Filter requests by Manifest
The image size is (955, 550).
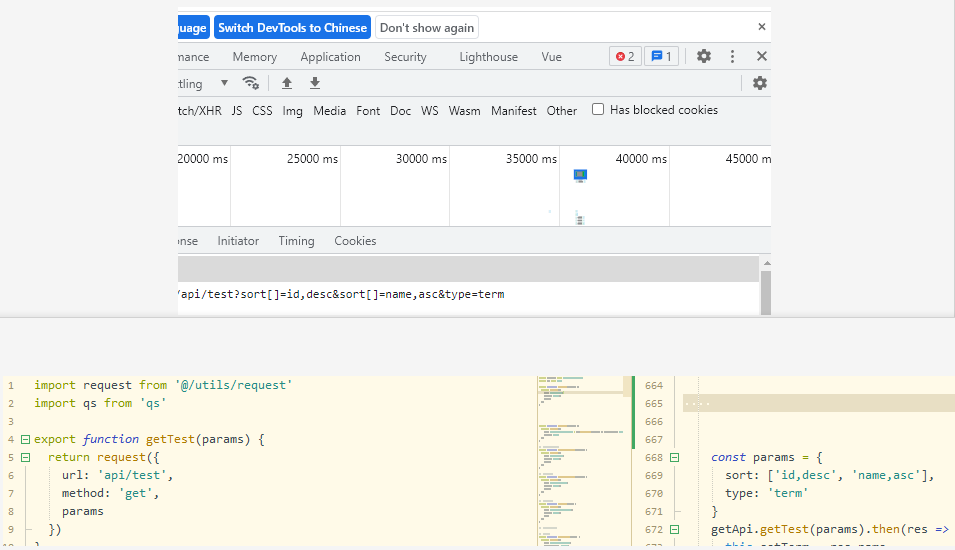coord(513,111)
